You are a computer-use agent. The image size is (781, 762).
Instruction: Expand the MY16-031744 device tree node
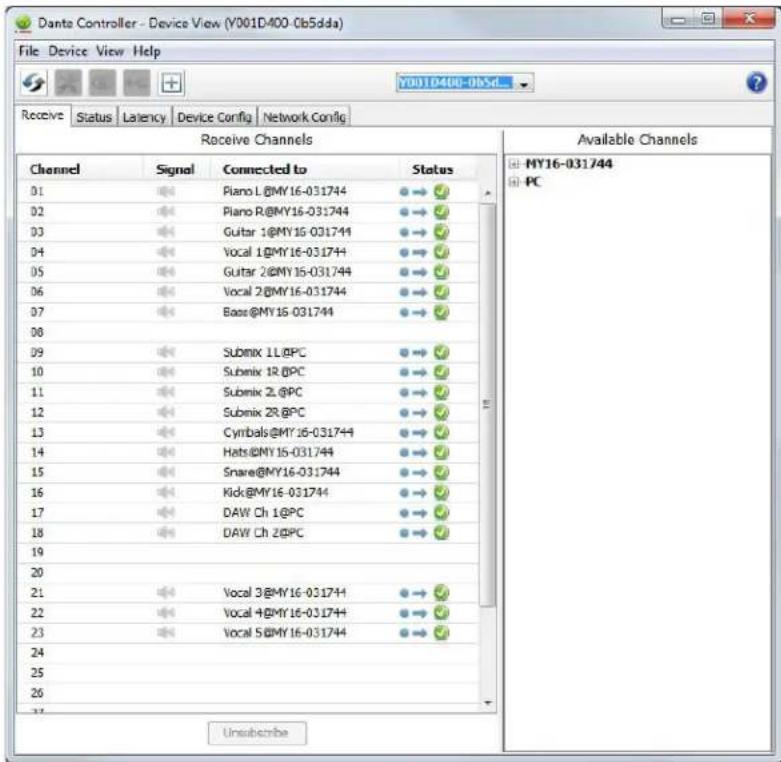coord(515,164)
